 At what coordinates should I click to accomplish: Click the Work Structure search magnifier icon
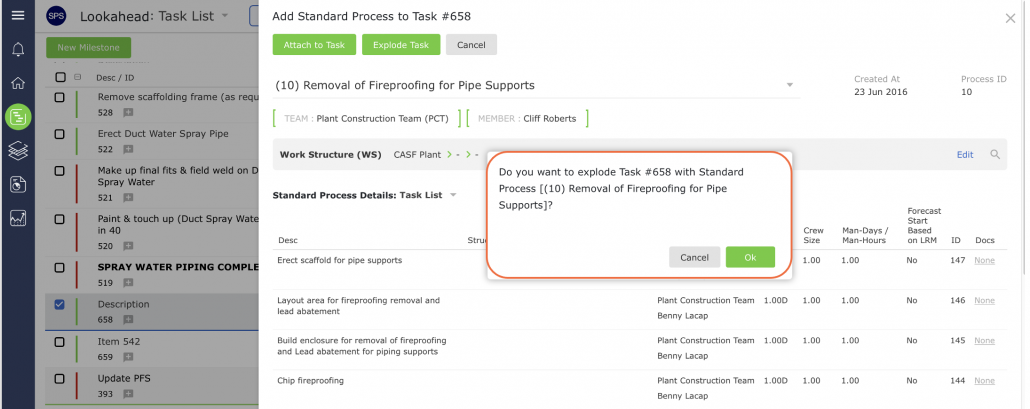(x=995, y=154)
